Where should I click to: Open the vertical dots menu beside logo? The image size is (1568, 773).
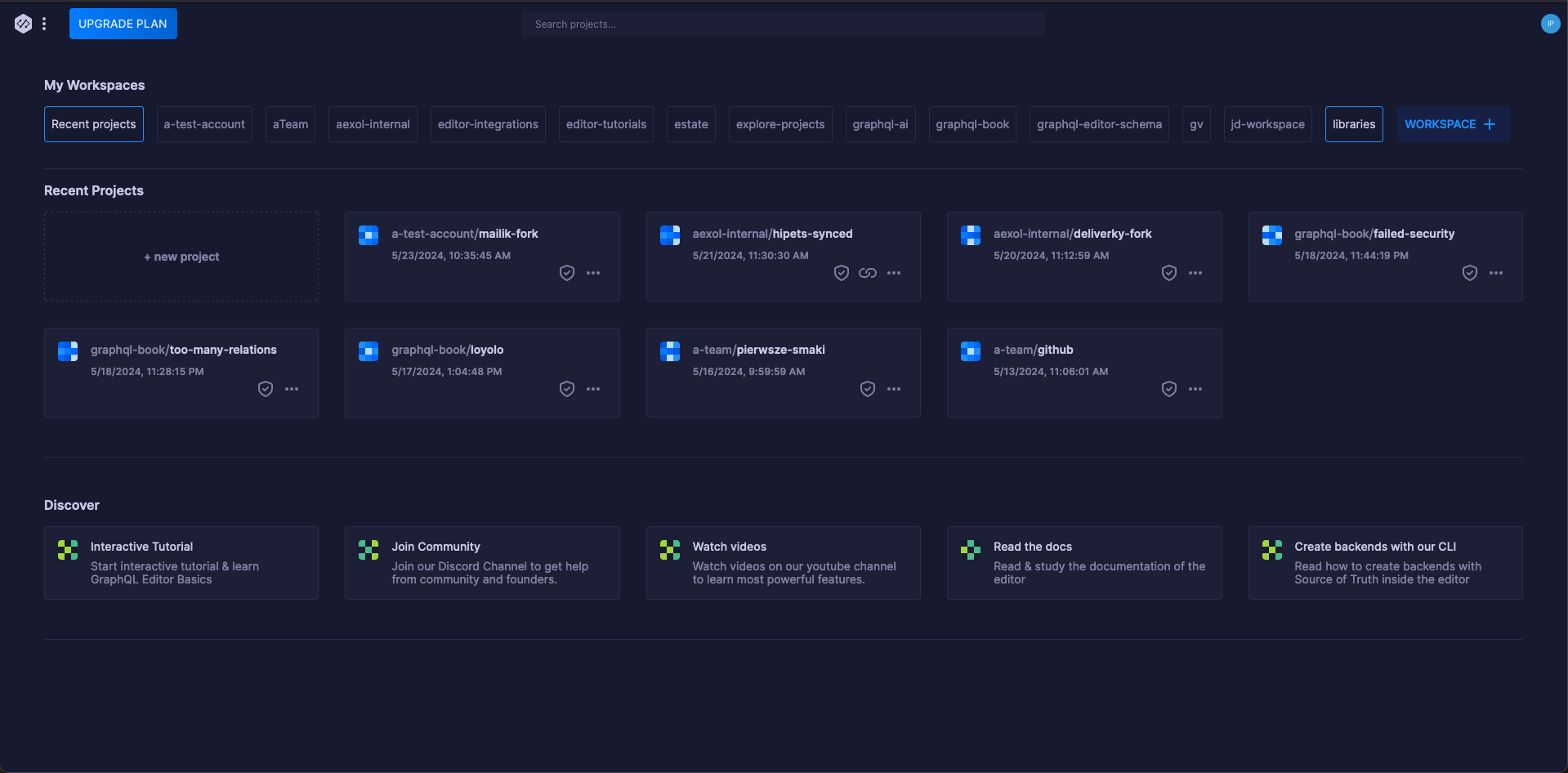pyautogui.click(x=44, y=24)
